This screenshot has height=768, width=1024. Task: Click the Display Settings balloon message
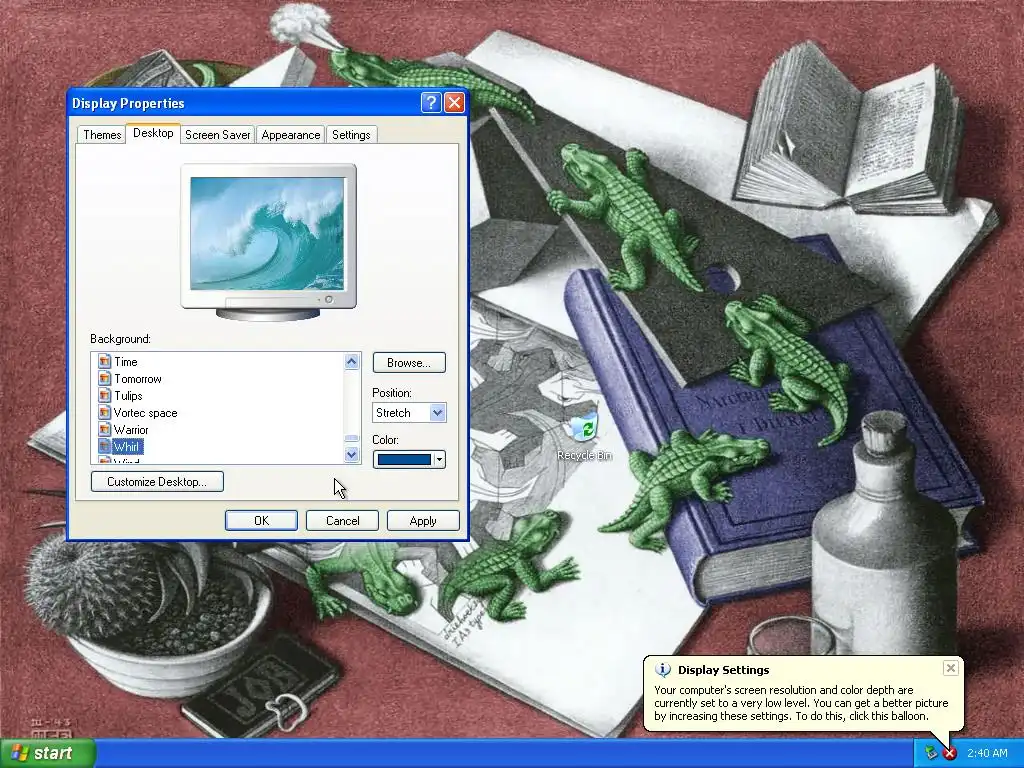tap(801, 703)
